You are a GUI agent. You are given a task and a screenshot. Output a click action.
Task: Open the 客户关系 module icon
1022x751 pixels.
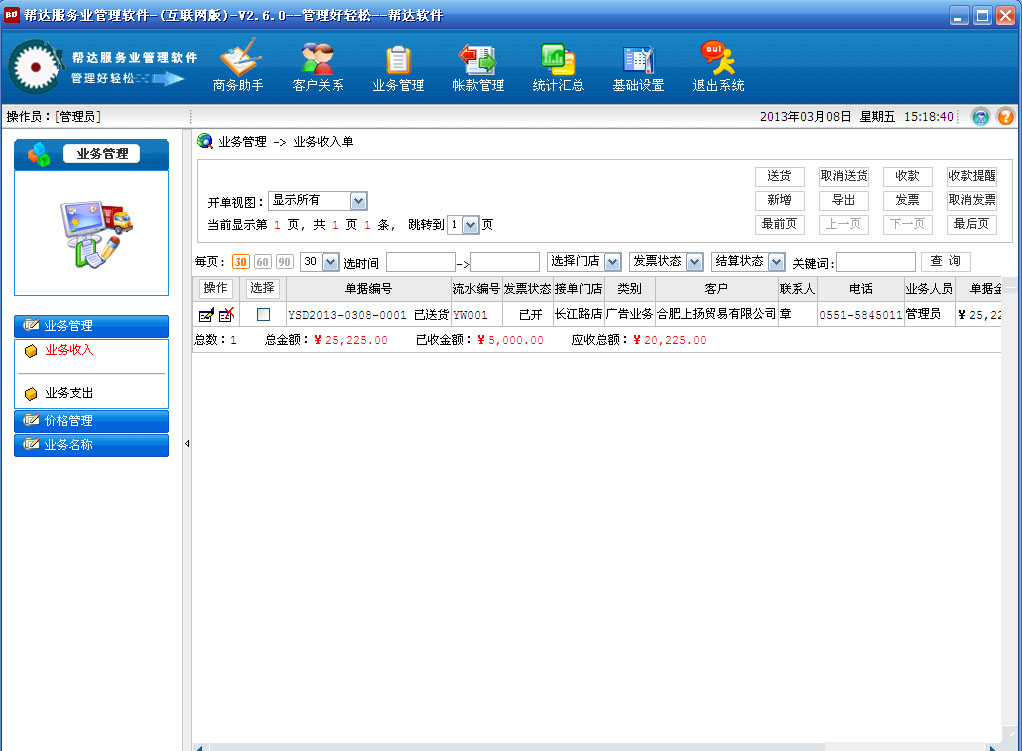click(318, 65)
